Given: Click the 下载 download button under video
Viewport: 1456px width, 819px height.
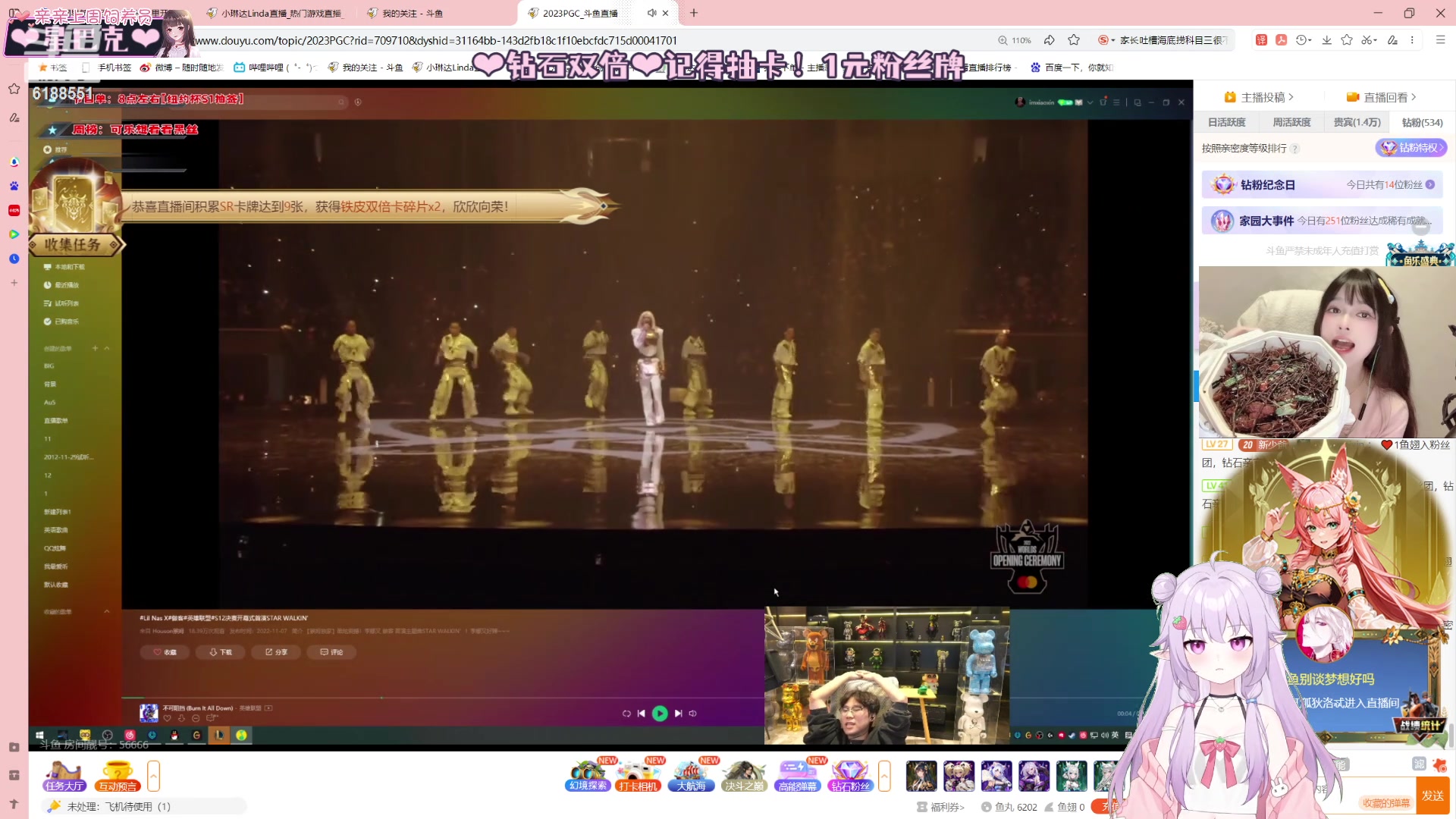Looking at the screenshot, I should [x=221, y=652].
